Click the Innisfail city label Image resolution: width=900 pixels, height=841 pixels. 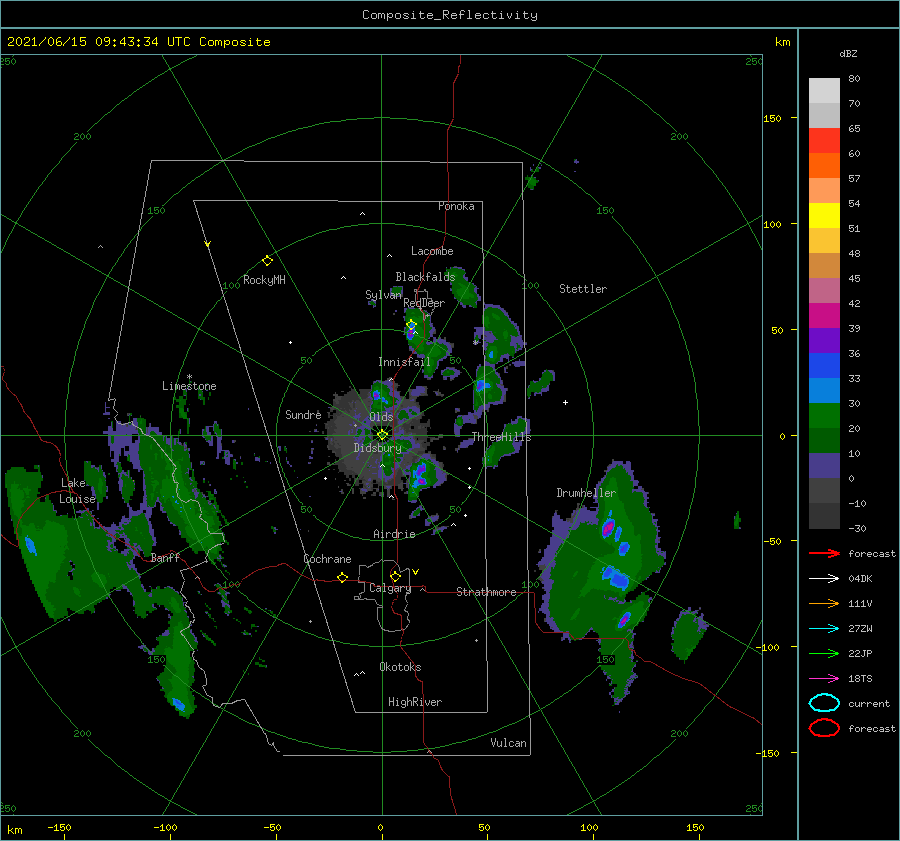404,362
